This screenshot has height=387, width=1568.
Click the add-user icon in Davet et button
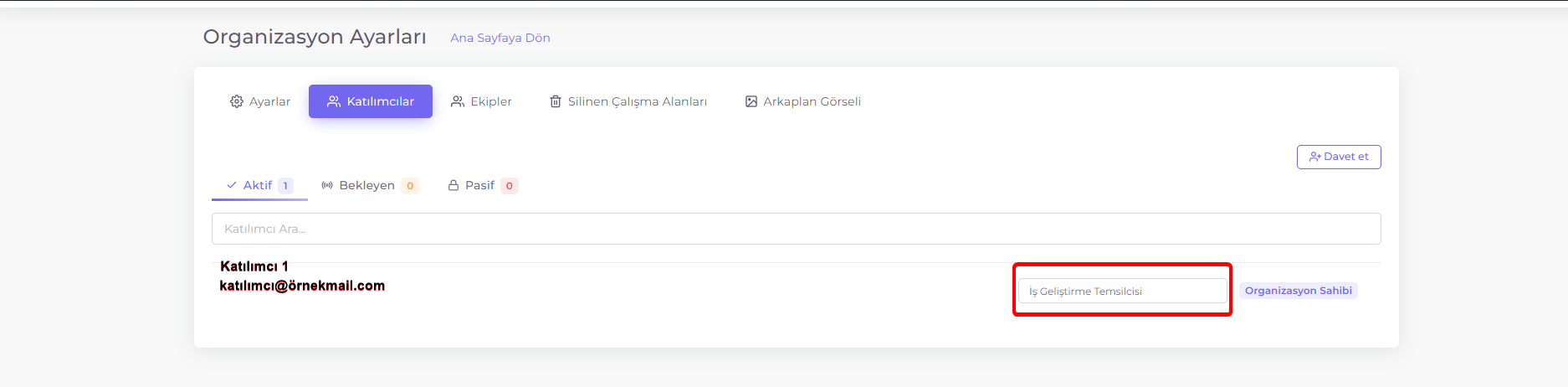1315,157
